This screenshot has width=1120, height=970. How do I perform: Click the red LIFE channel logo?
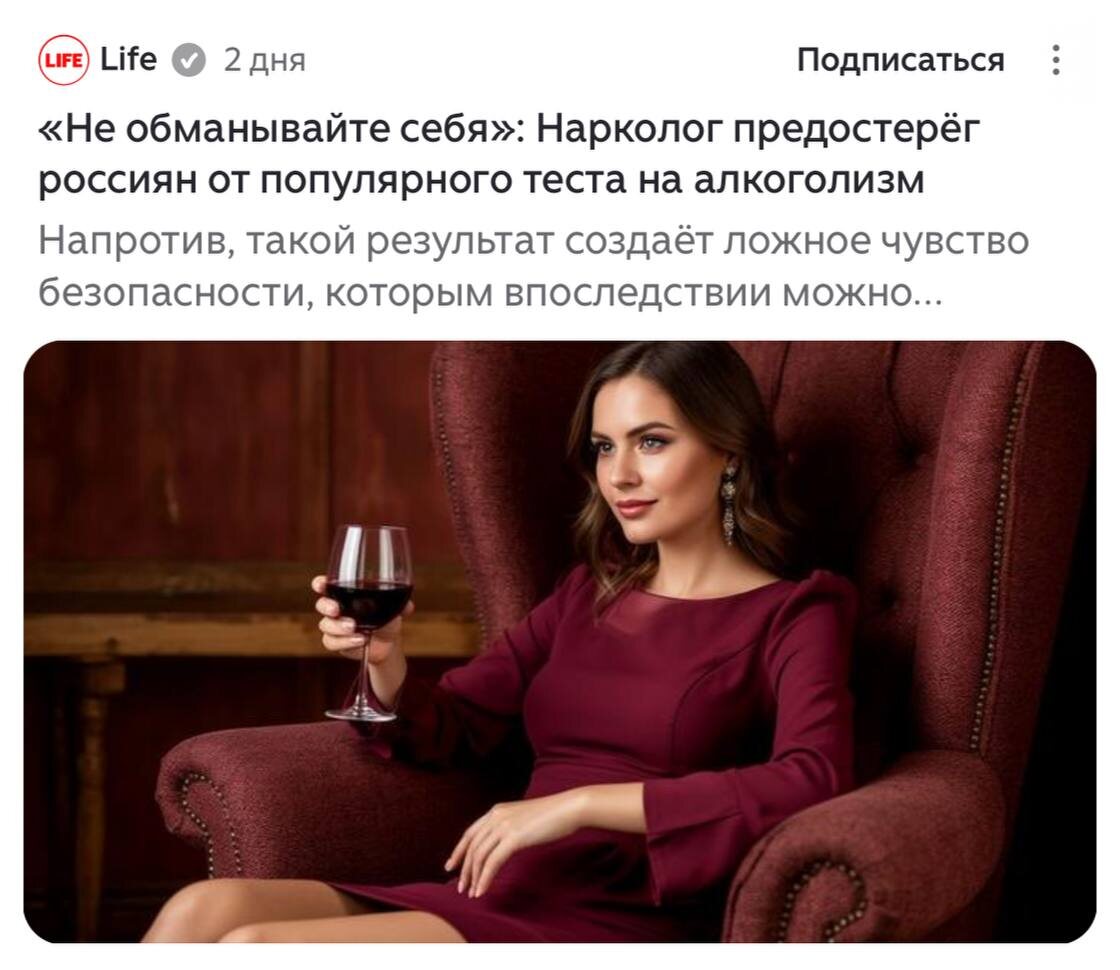64,59
